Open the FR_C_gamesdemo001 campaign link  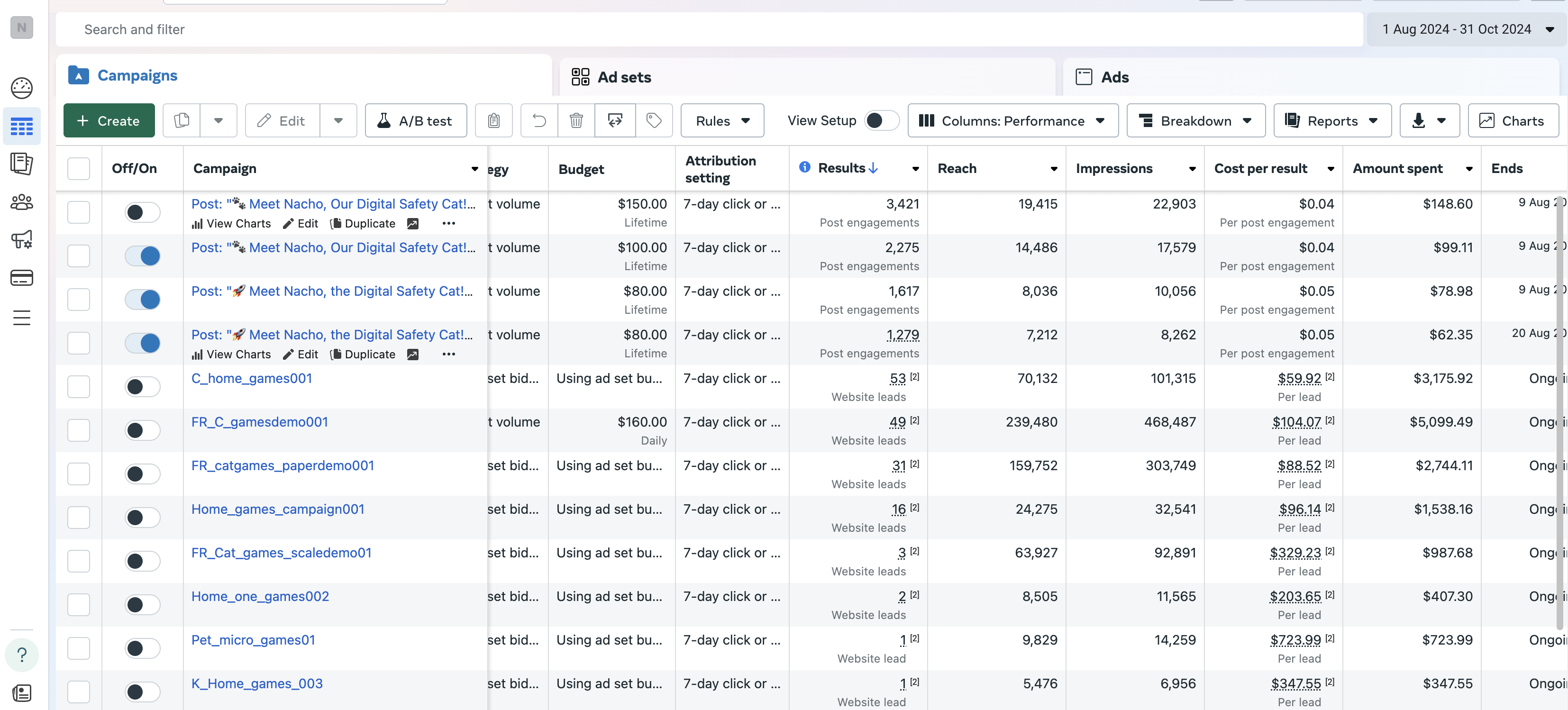(x=259, y=422)
